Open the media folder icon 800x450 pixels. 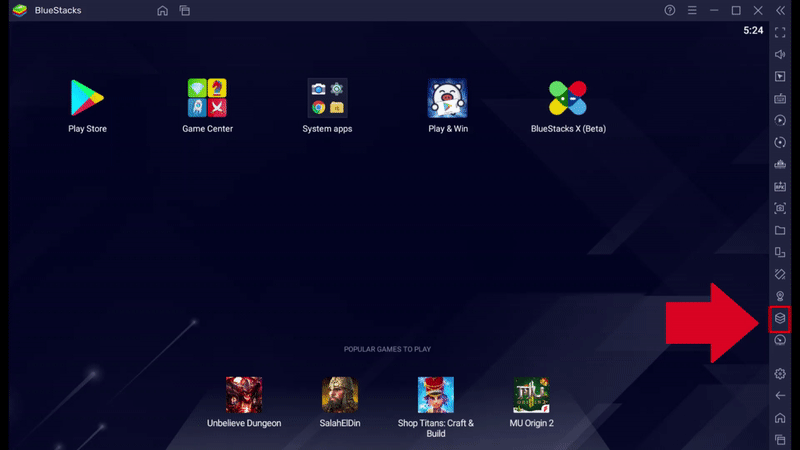click(780, 231)
